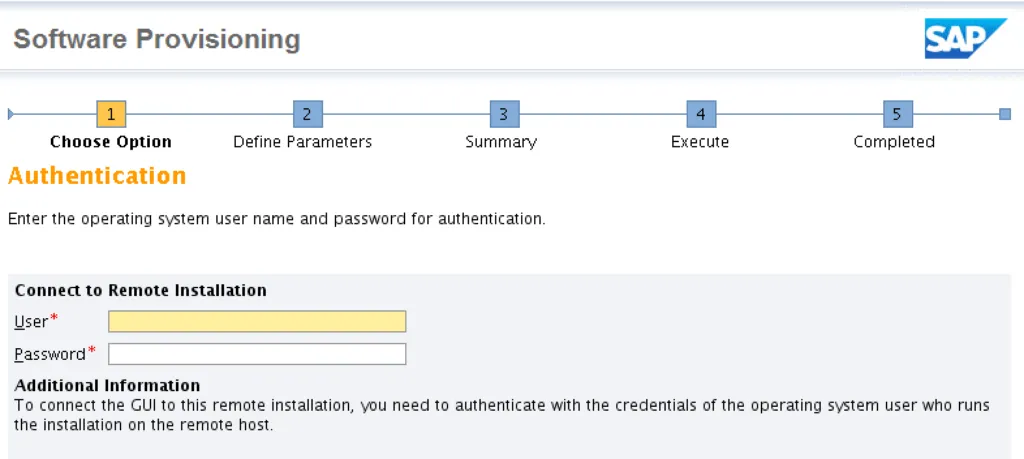
Task: Go to the Define Parameters step label
Action: click(x=303, y=142)
